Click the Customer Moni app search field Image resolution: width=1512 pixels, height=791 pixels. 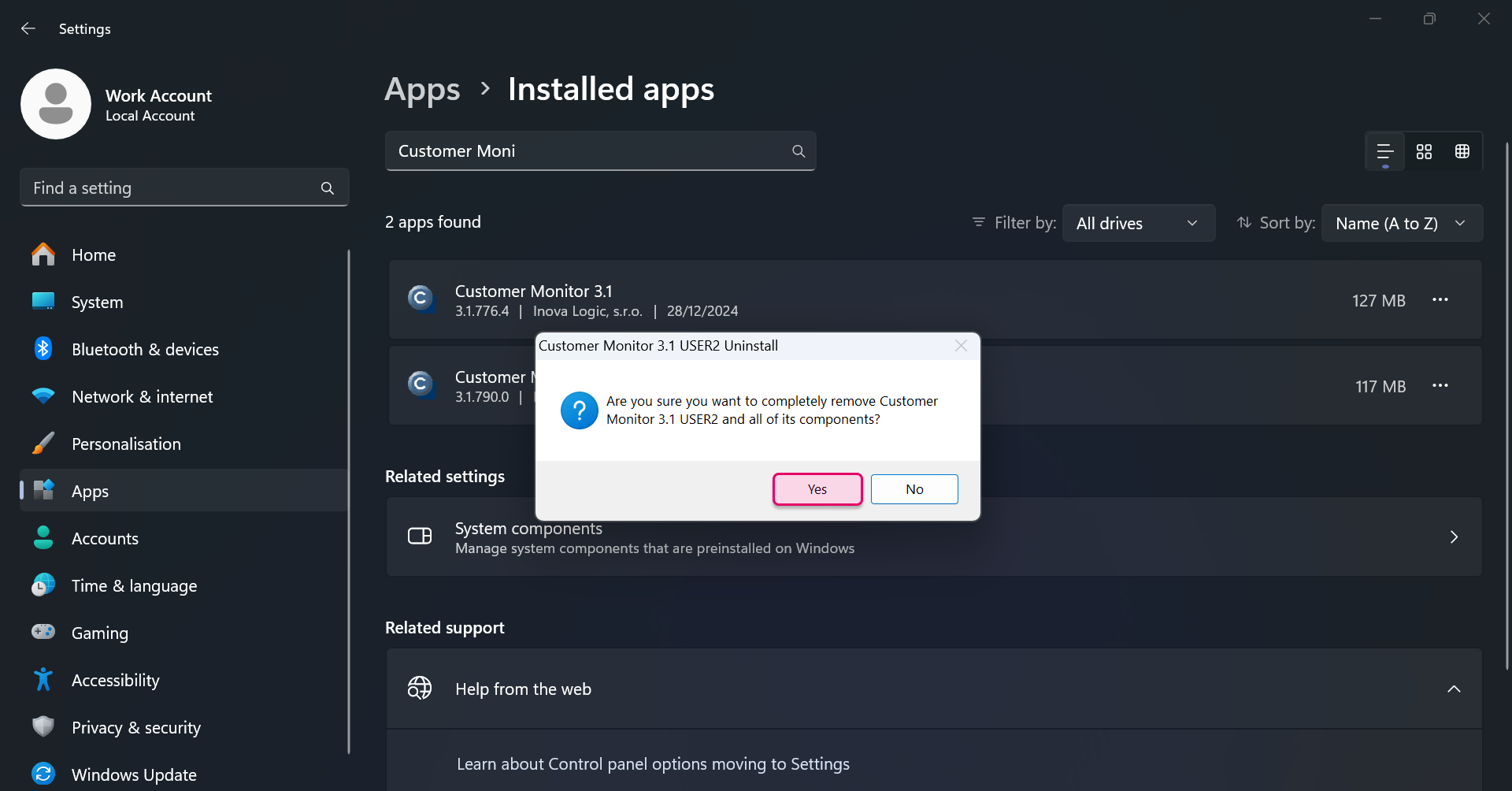click(600, 151)
